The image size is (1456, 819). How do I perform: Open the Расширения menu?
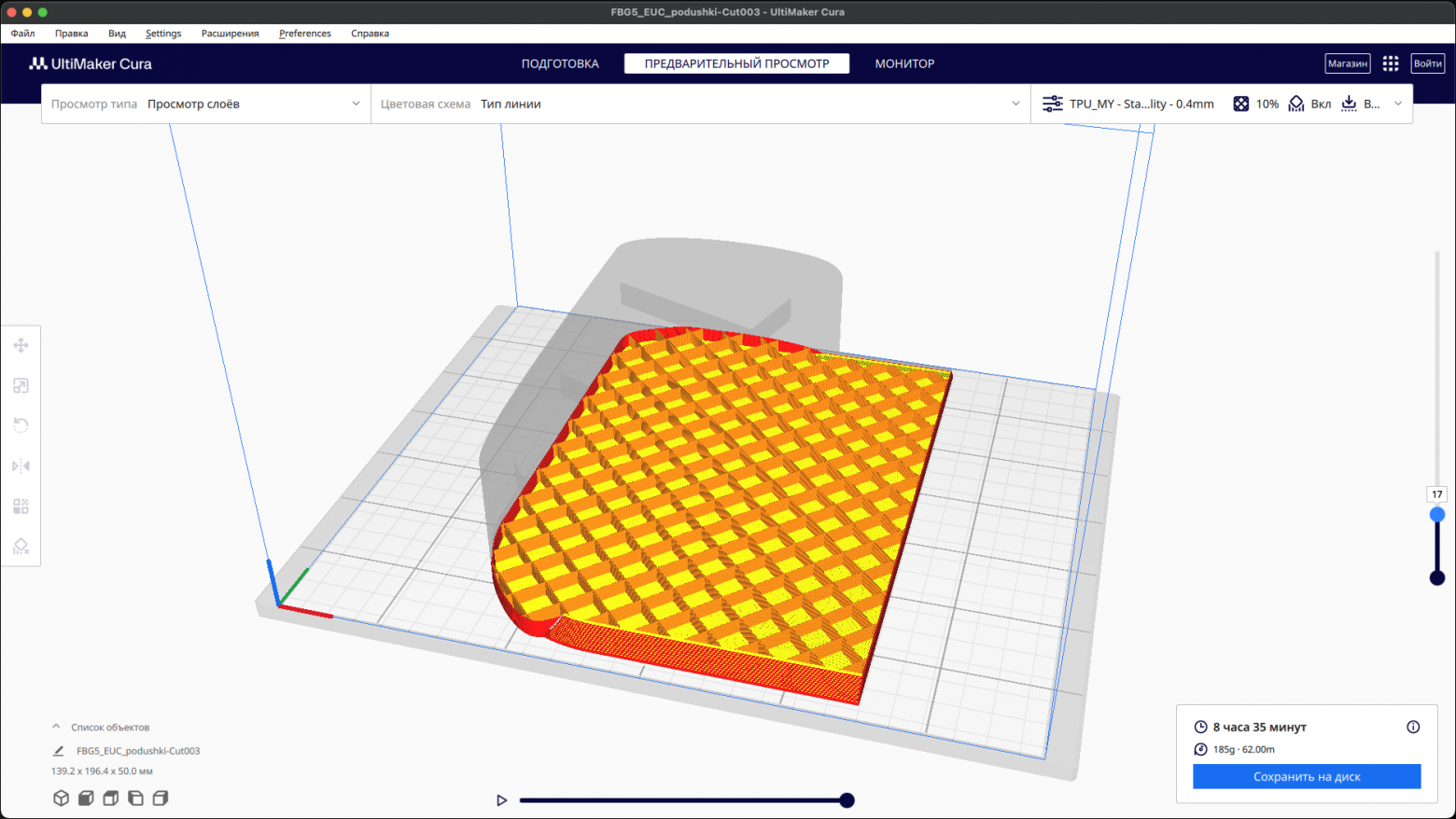point(231,33)
